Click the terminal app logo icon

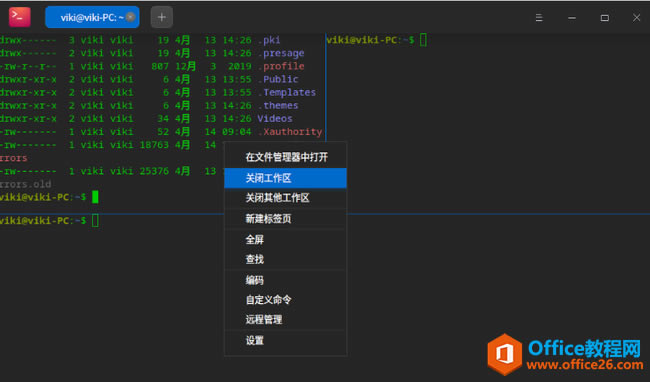[x=20, y=17]
